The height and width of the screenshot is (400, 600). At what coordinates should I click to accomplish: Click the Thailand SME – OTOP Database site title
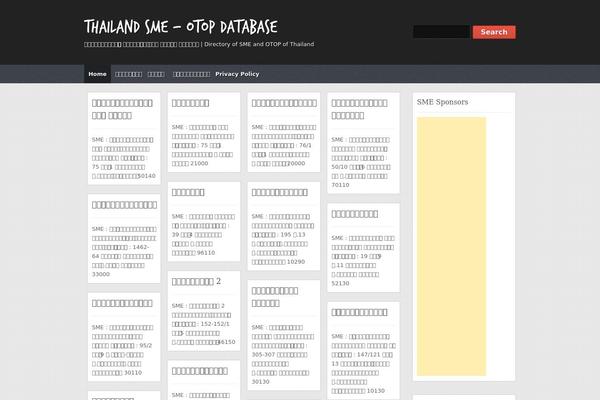(181, 27)
